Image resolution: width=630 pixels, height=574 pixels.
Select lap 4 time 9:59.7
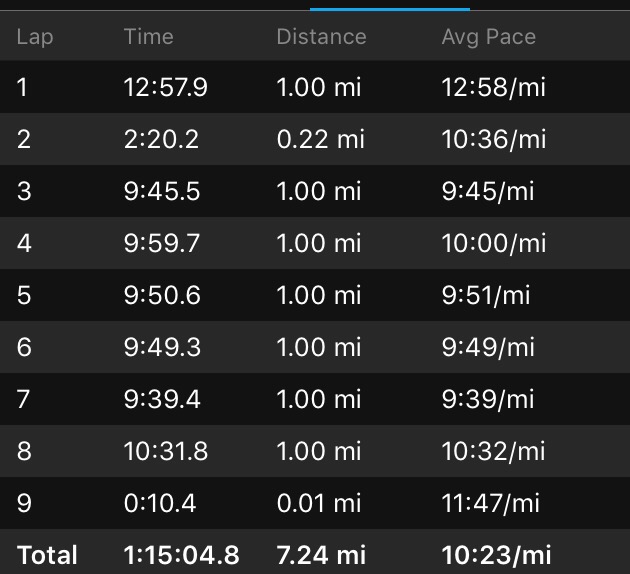click(162, 243)
